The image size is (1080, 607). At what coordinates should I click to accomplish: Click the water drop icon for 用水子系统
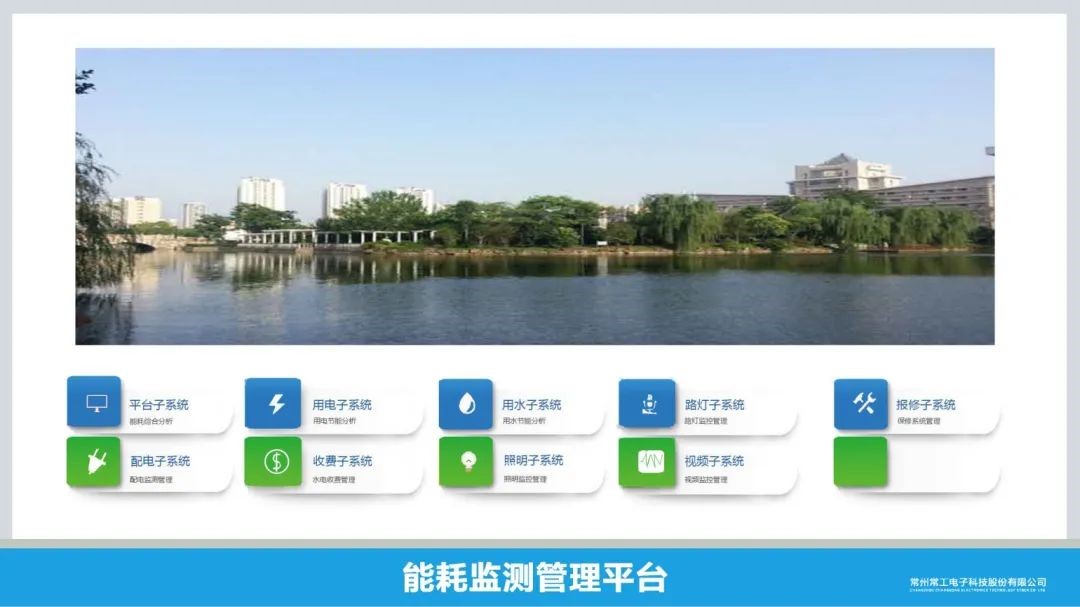tap(466, 404)
